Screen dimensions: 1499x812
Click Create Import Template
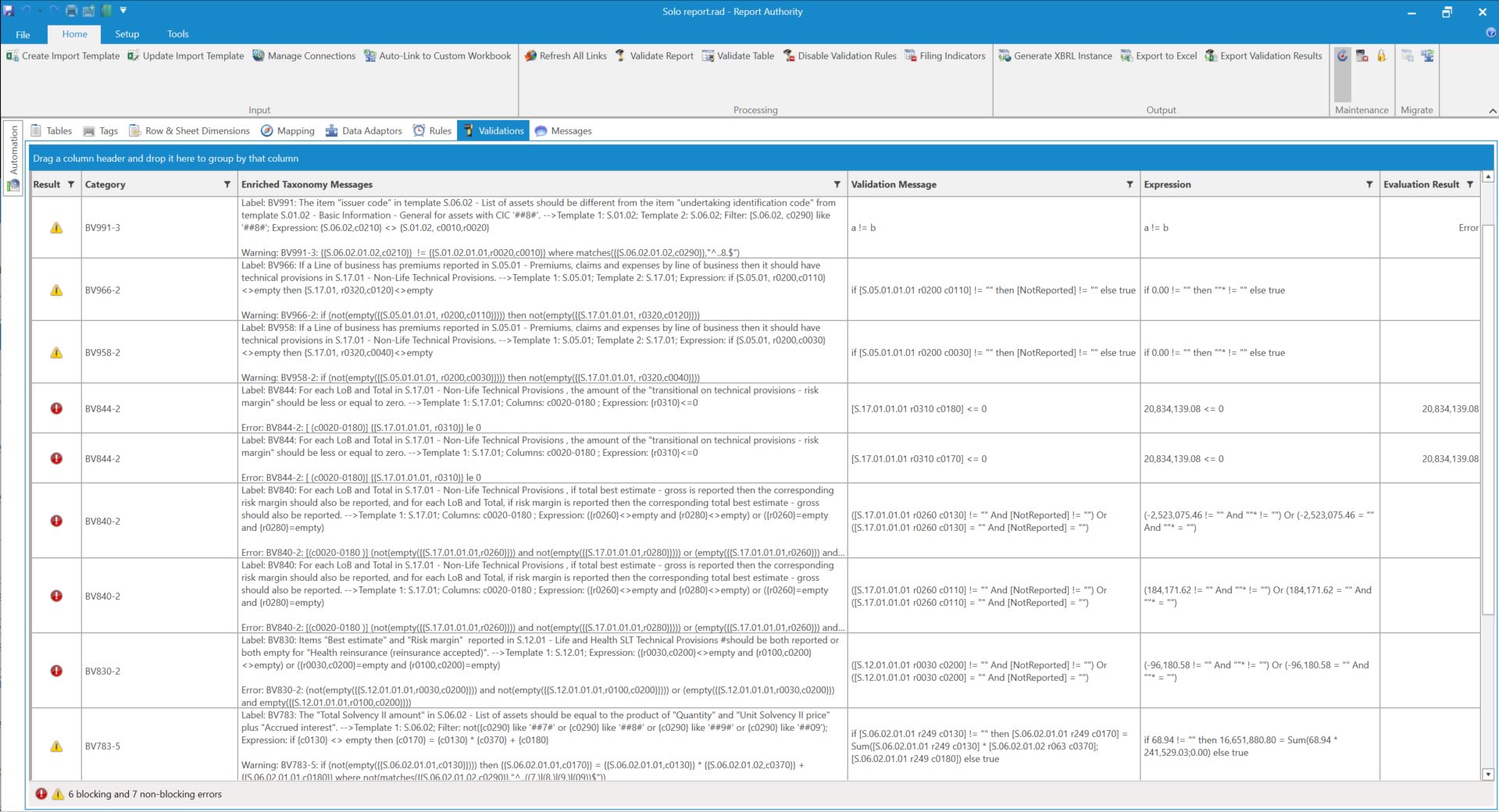click(63, 56)
